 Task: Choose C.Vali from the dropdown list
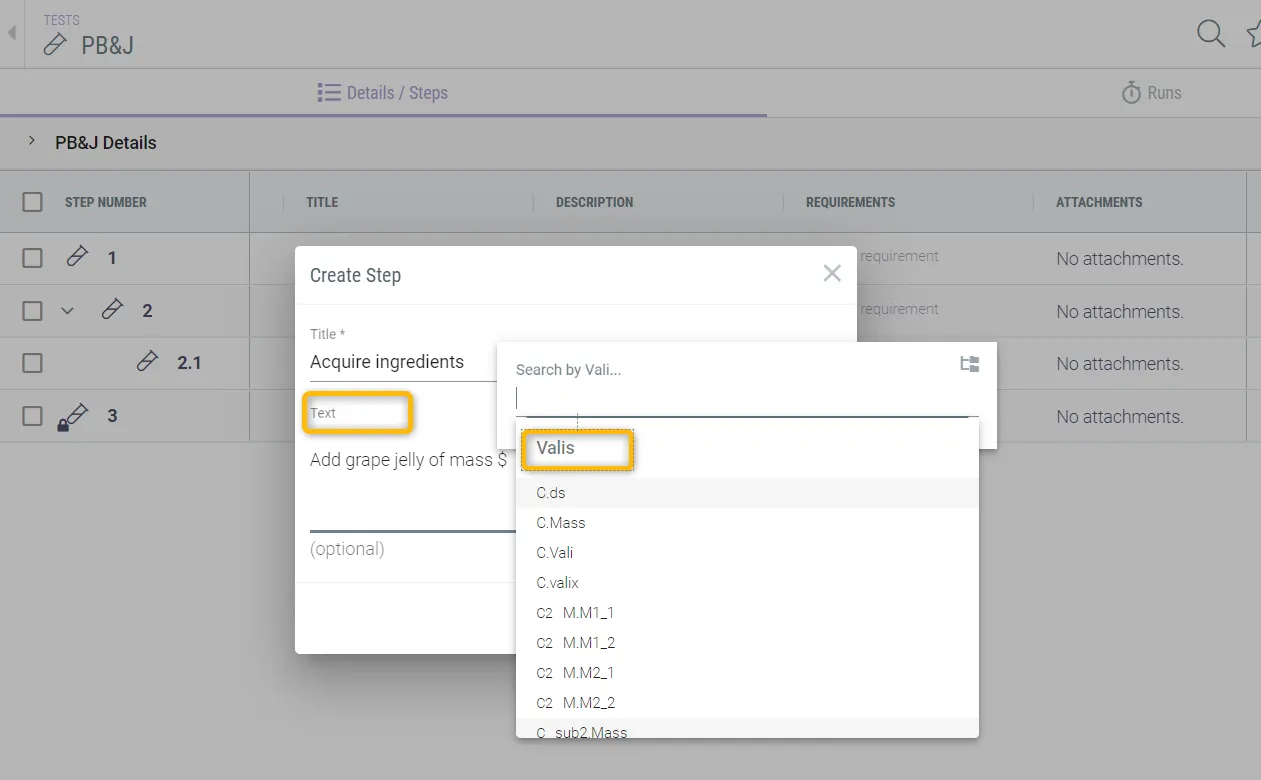pyautogui.click(x=555, y=553)
